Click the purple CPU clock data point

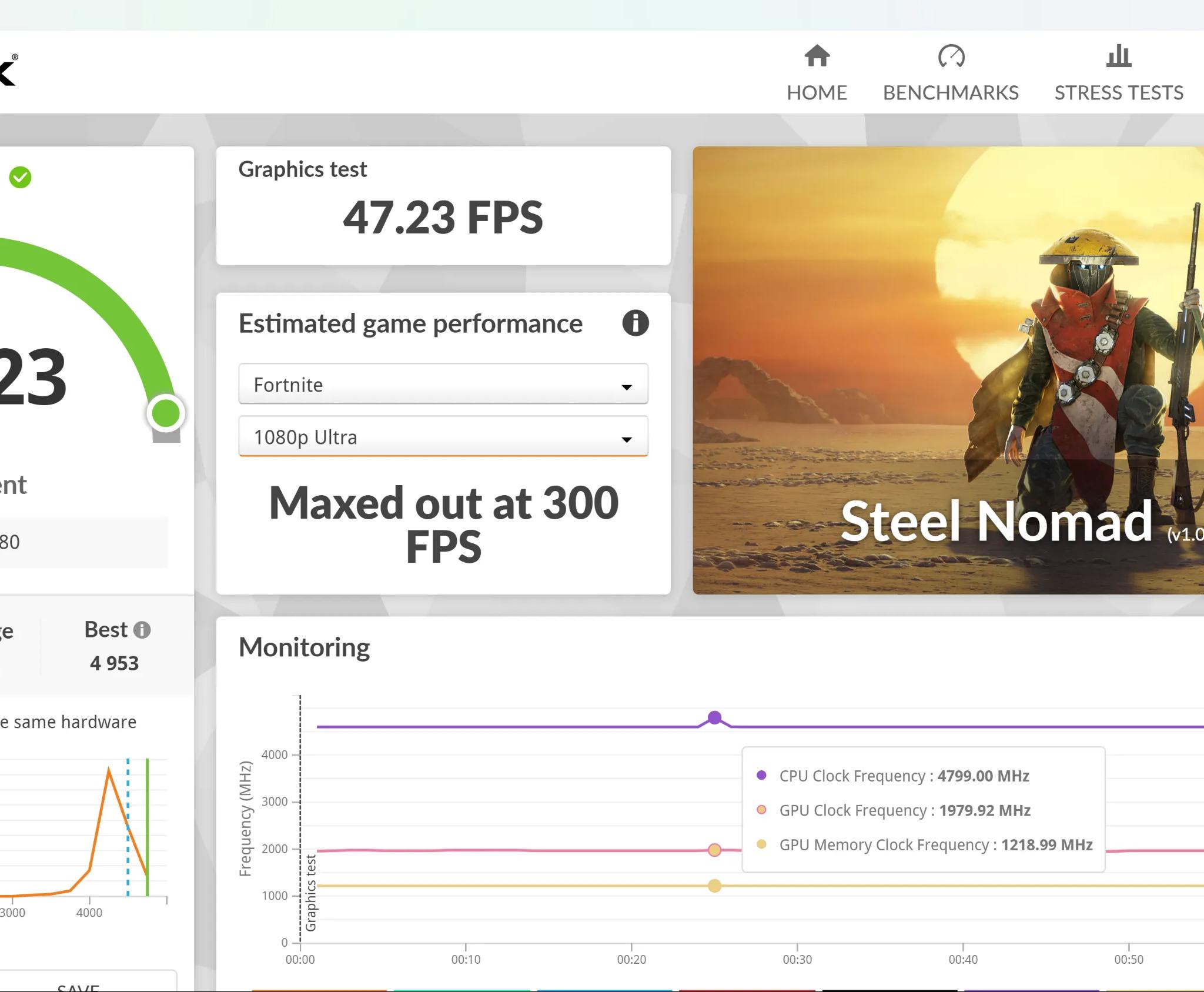point(714,717)
